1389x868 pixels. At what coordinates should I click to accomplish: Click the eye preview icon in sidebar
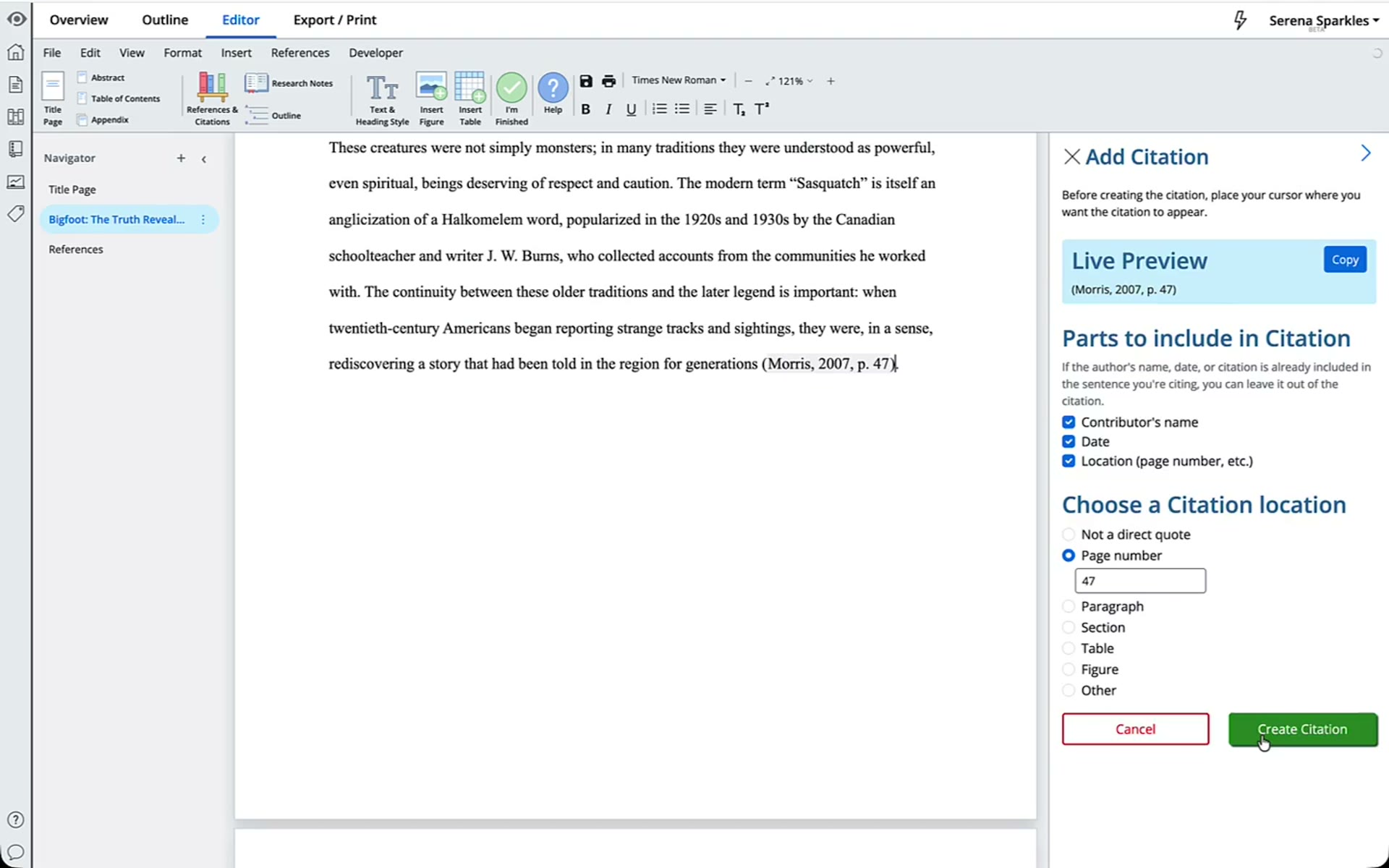(x=16, y=19)
